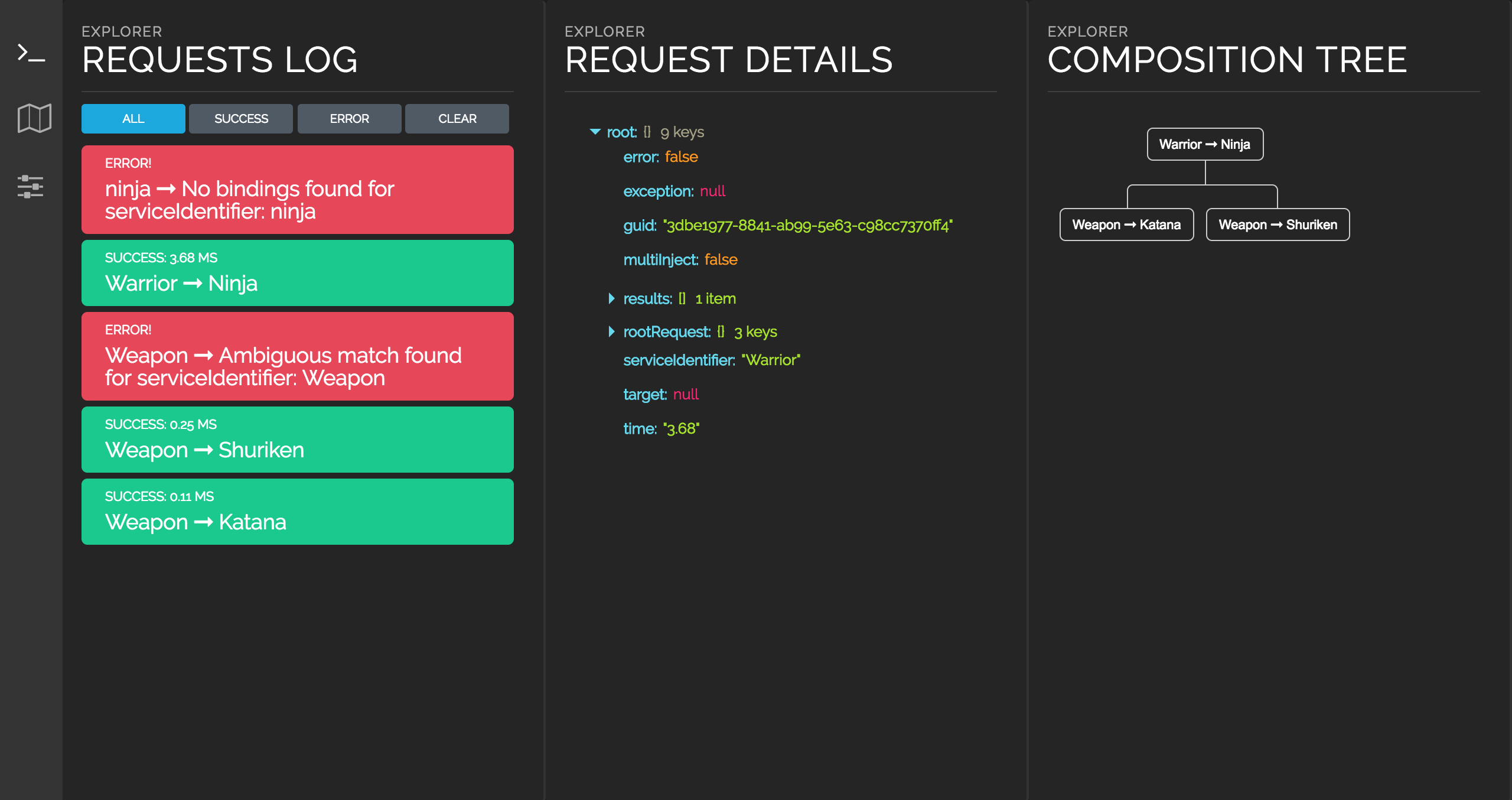Image resolution: width=1512 pixels, height=800 pixels.
Task: Open the console terminal sidebar icon
Action: [31, 53]
